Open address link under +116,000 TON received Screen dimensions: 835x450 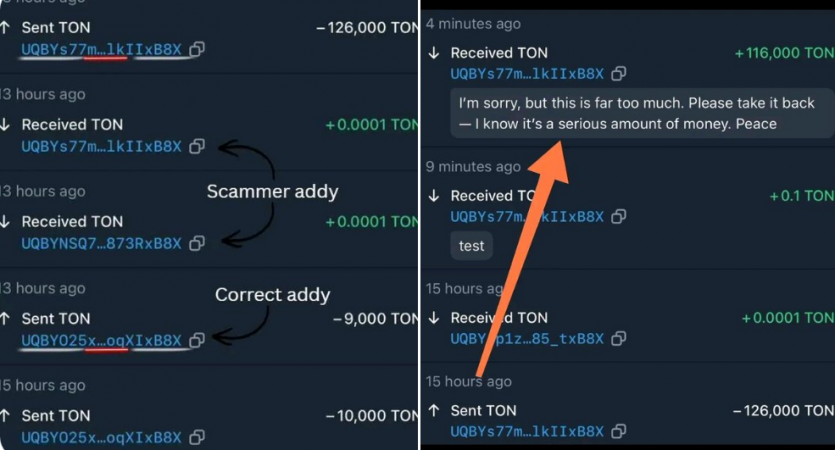click(527, 73)
